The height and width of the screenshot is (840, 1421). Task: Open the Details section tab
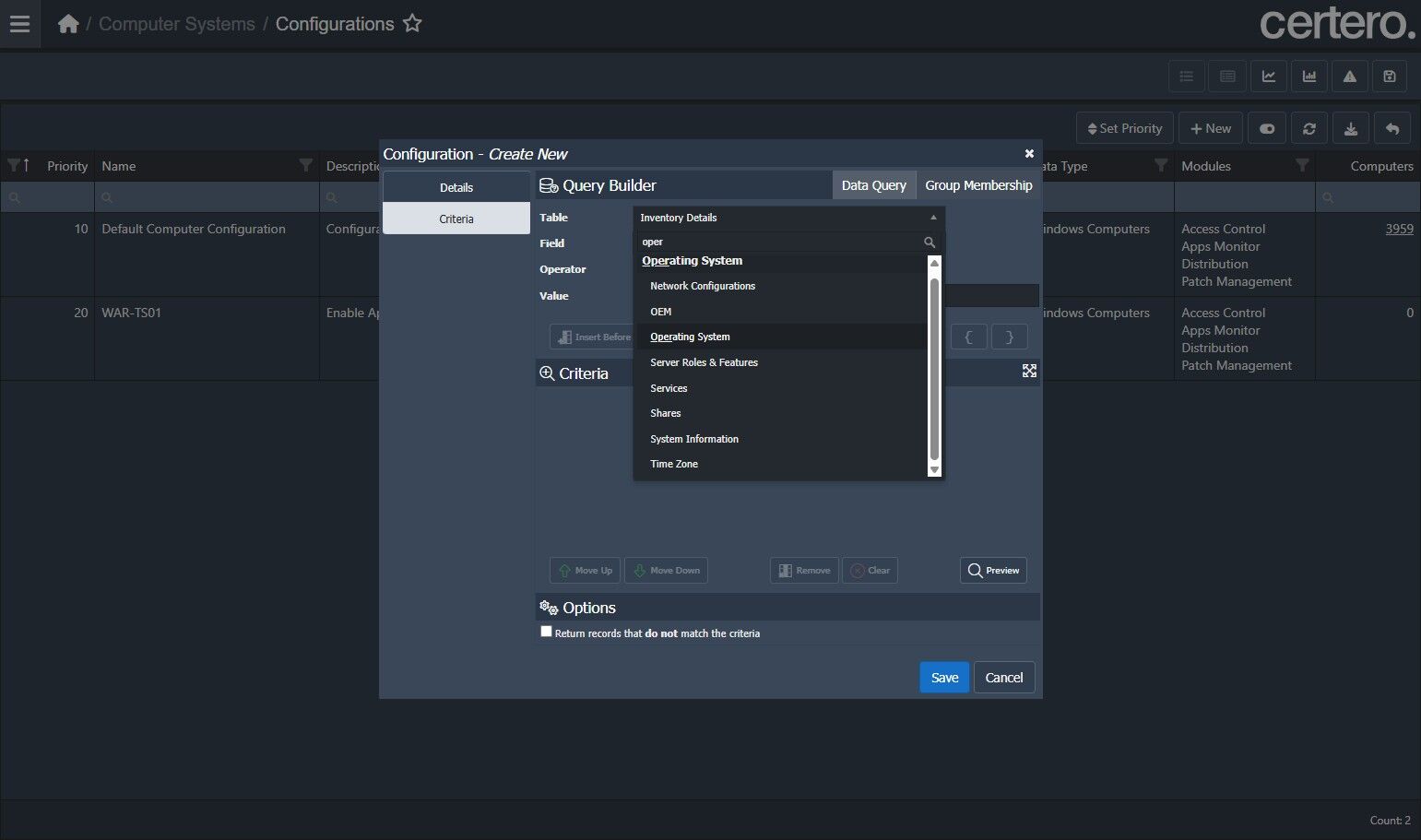456,187
